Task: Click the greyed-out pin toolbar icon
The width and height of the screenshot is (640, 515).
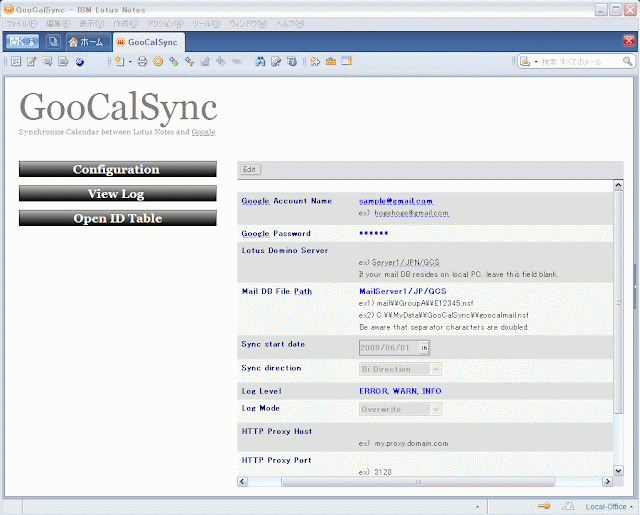Action: [221, 62]
